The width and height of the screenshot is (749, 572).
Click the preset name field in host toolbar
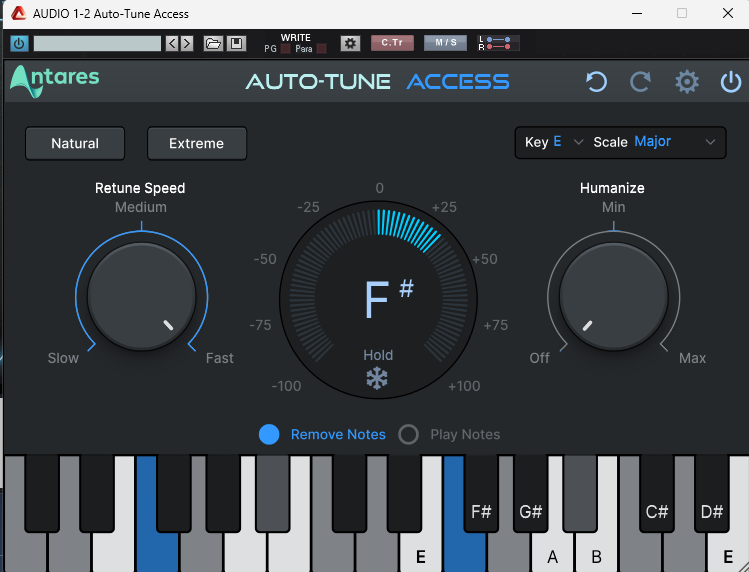[97, 43]
